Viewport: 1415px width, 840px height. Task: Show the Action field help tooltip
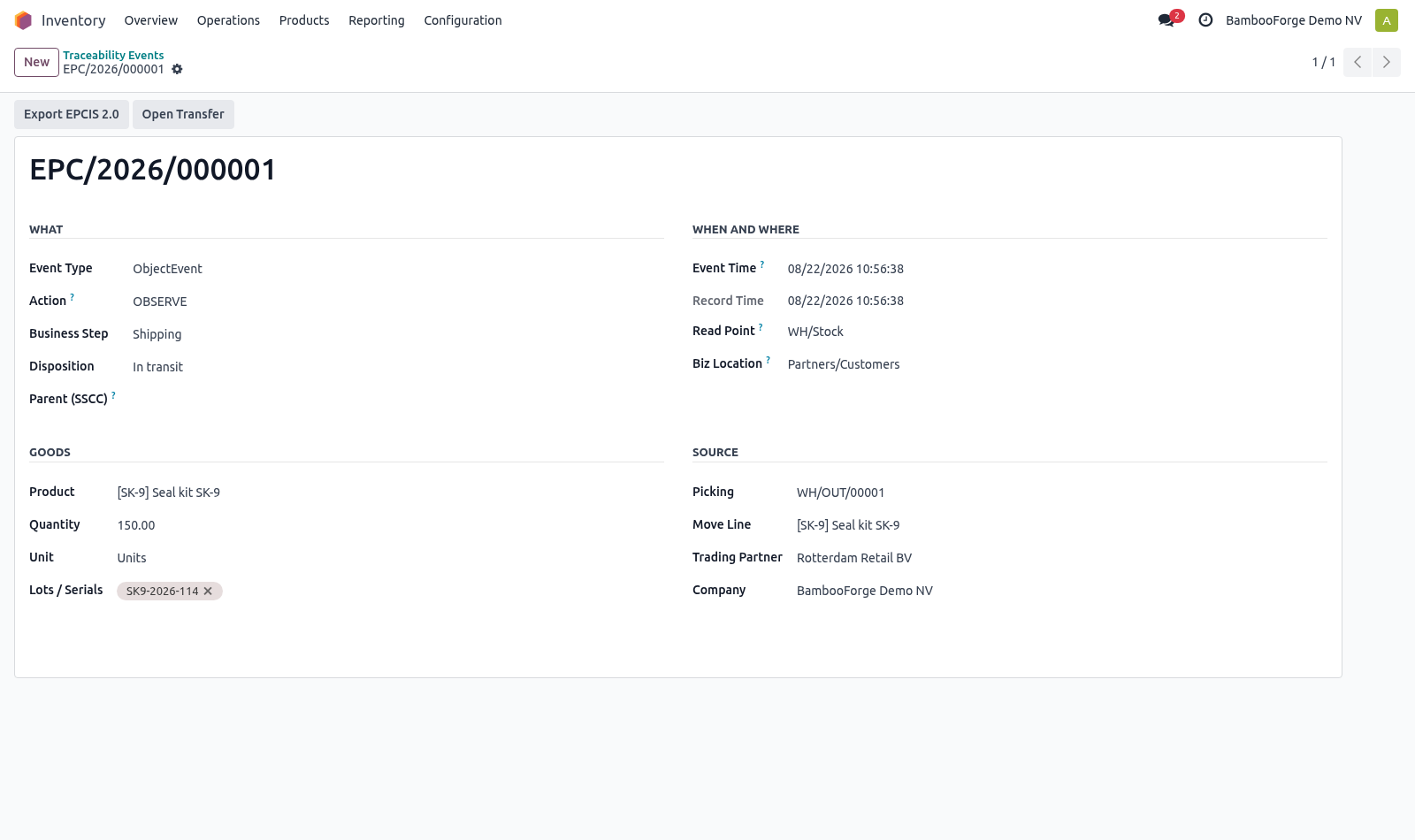tap(73, 297)
